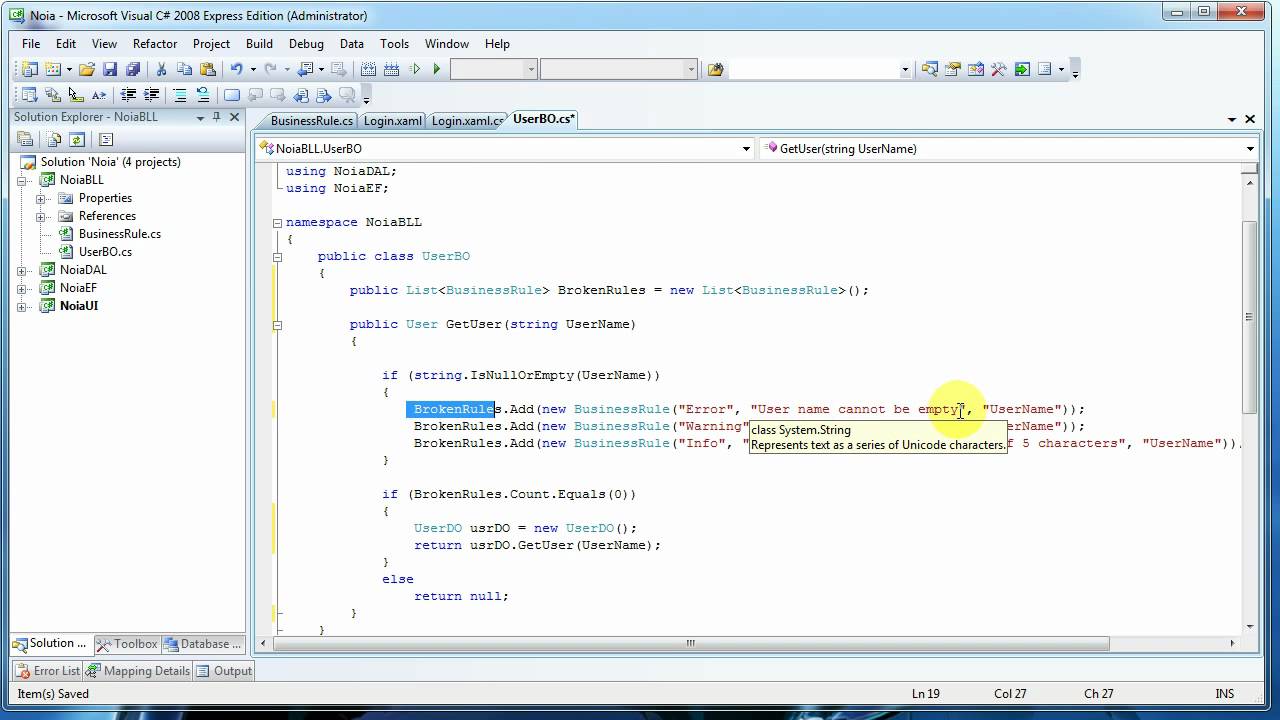Click the New Project toolbar icon

point(29,69)
